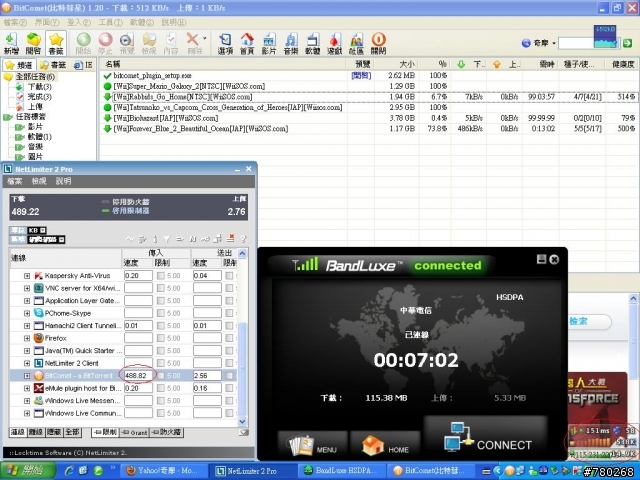Image resolution: width=640 pixels, height=480 pixels.
Task: Click the green go arrow next to search box
Action: point(628,43)
